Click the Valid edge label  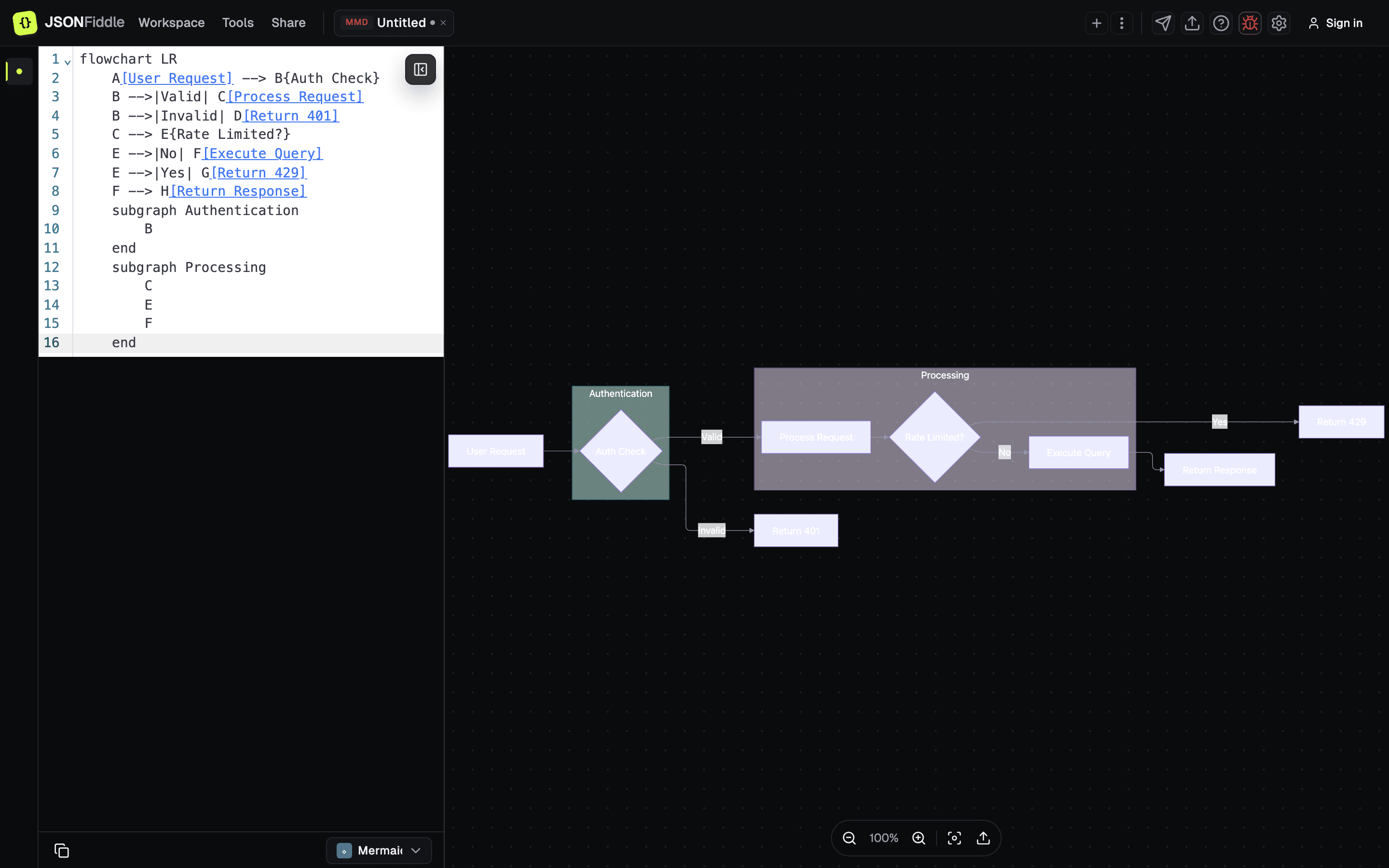click(712, 437)
